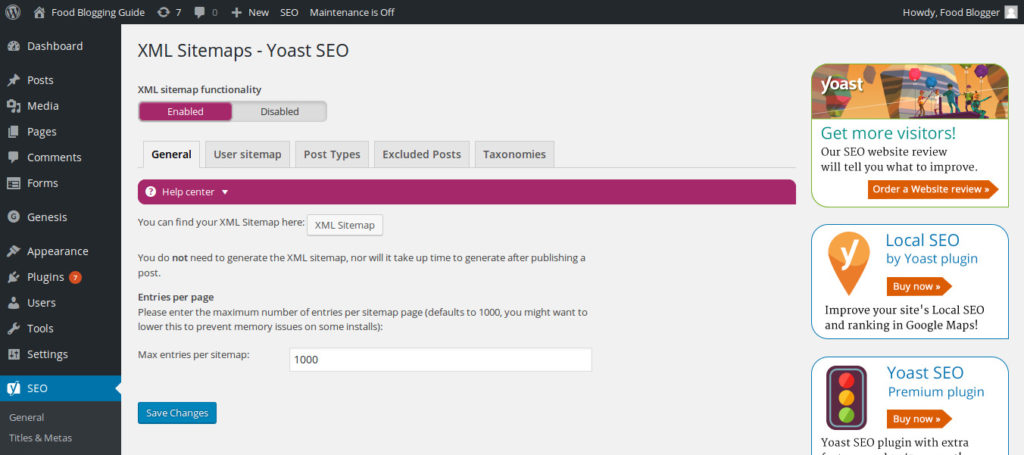Viewport: 1024px width, 455px height.
Task: Click the Users person icon
Action: tap(13, 303)
